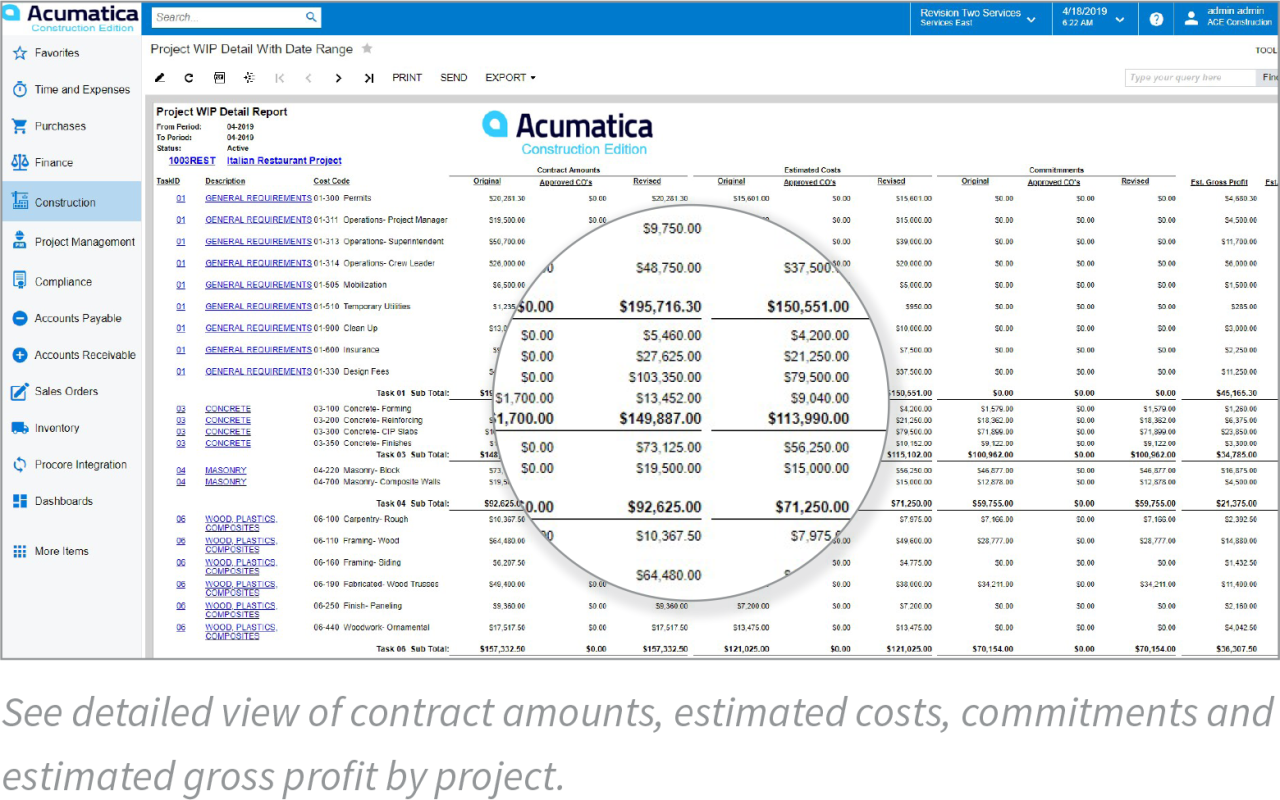Open the EXPORT dropdown menu
The width and height of the screenshot is (1280, 800).
507,77
